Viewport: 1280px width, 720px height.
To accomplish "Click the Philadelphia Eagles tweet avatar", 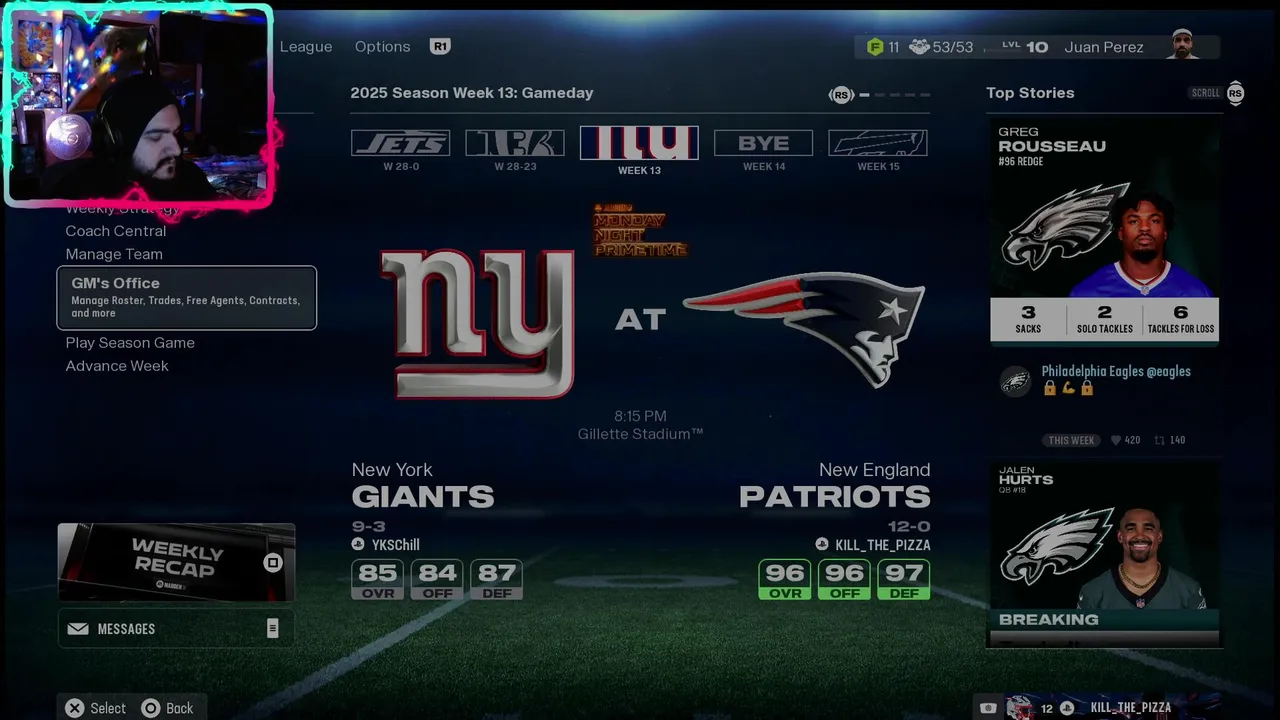I will tap(1016, 382).
